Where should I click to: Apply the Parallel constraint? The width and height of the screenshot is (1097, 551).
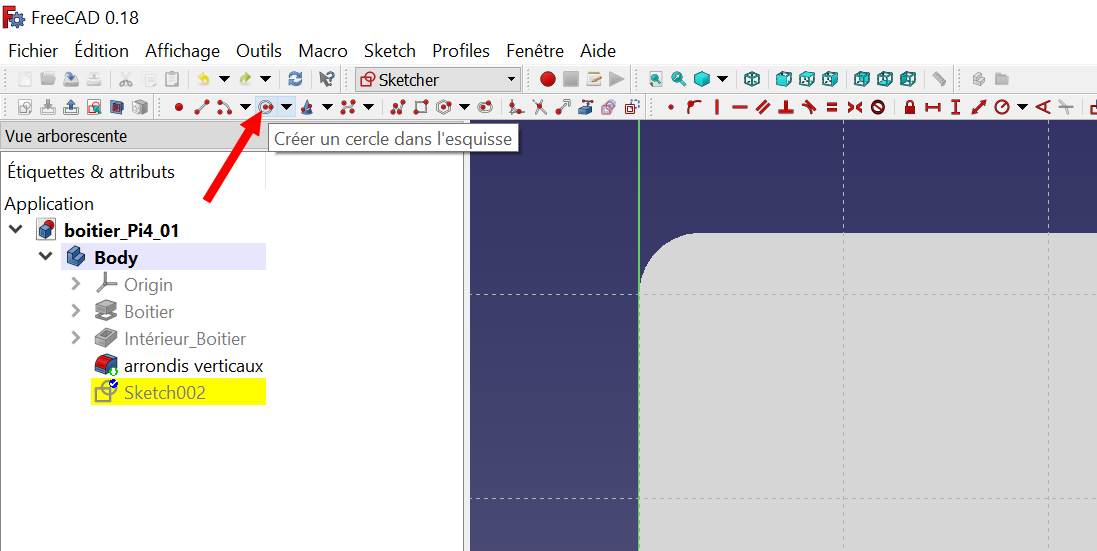tap(763, 108)
